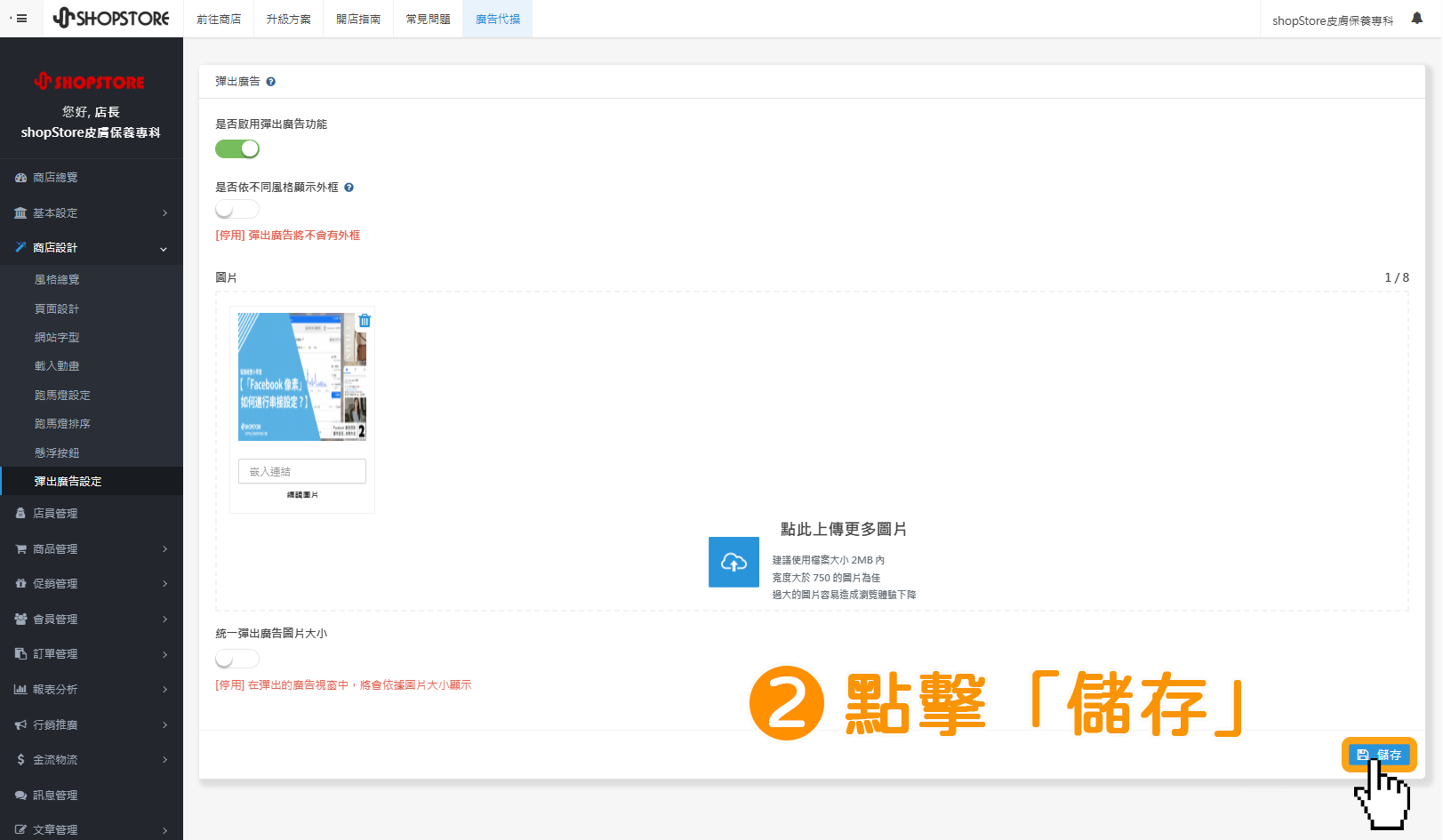The image size is (1443, 840).
Task: Click the 商店總覽 dashboard icon
Action: (x=20, y=178)
